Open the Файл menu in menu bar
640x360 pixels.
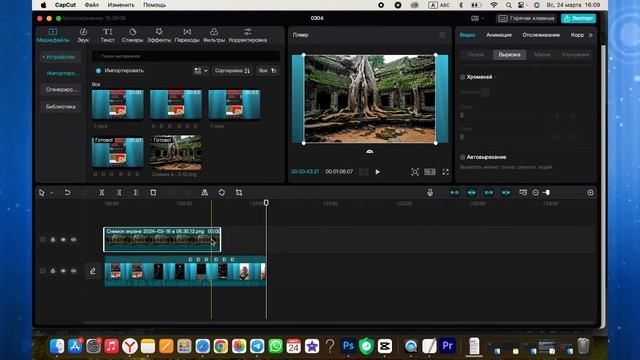92,5
